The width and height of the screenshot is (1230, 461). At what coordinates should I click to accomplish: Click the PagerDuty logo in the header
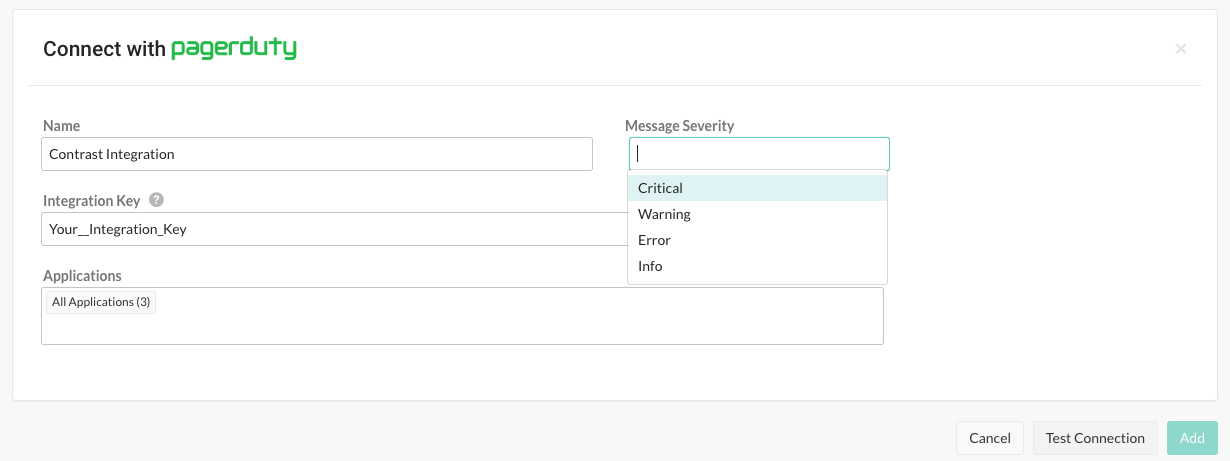pyautogui.click(x=234, y=48)
